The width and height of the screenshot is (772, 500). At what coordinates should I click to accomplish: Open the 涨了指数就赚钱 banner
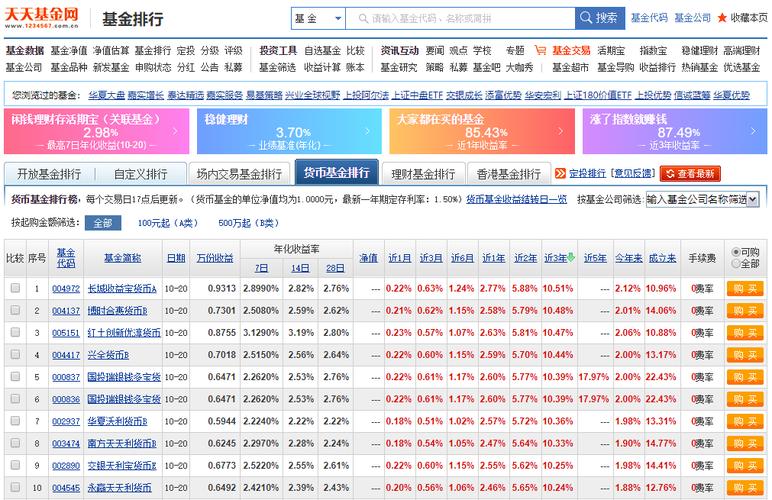pos(675,131)
